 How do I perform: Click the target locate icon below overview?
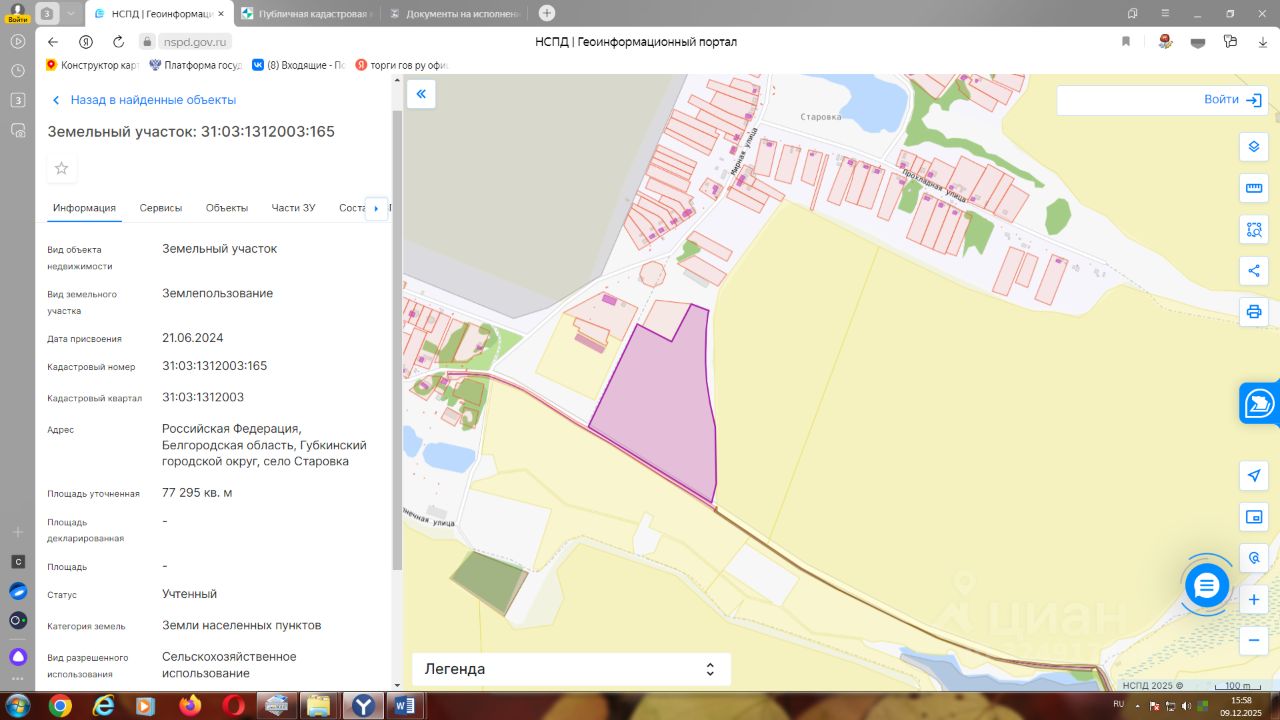coord(1254,557)
